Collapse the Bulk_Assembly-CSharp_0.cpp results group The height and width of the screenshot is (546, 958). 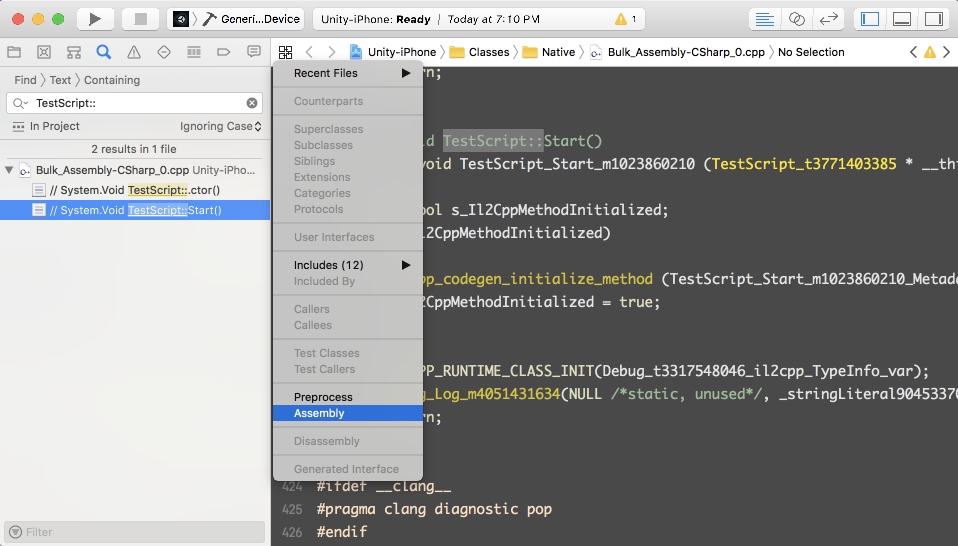click(9, 170)
